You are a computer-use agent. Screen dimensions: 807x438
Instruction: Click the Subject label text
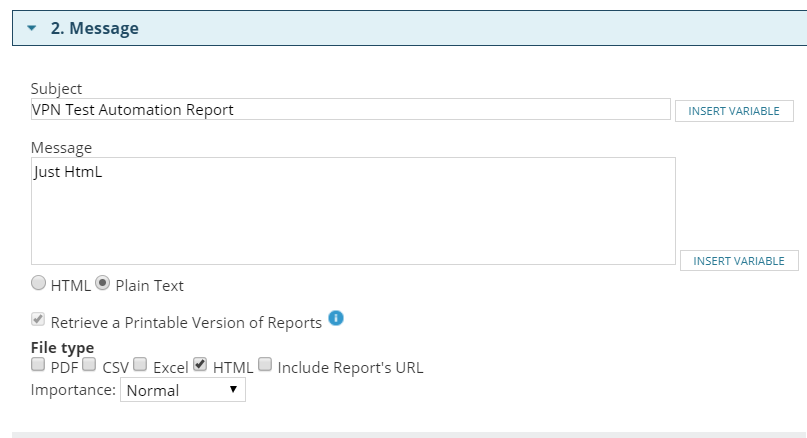point(56,89)
